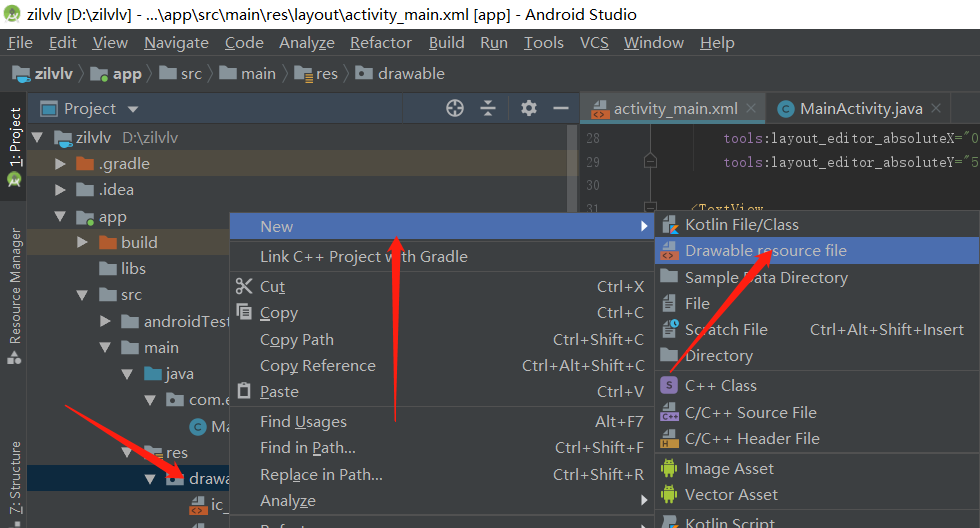Choose Directory in New submenu
Viewport: 980px width, 528px height.
817,356
